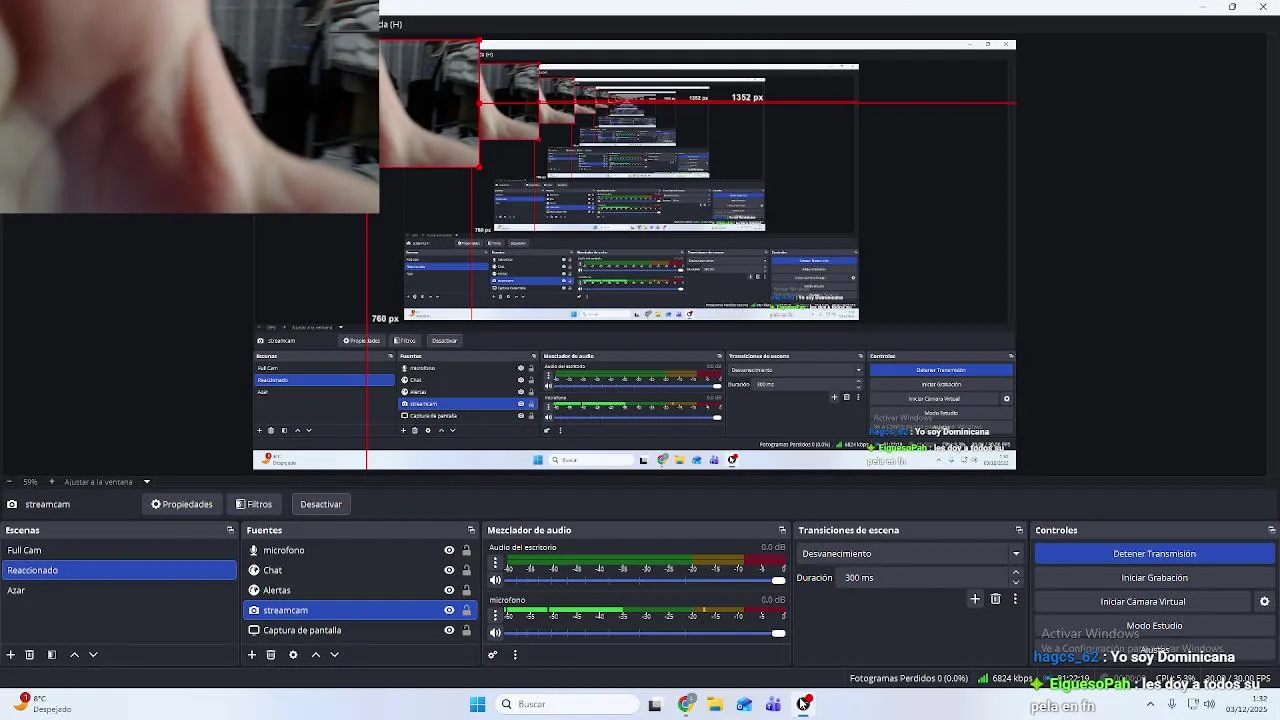1280x720 pixels.
Task: Toggle lock on Alertas source
Action: coord(466,590)
